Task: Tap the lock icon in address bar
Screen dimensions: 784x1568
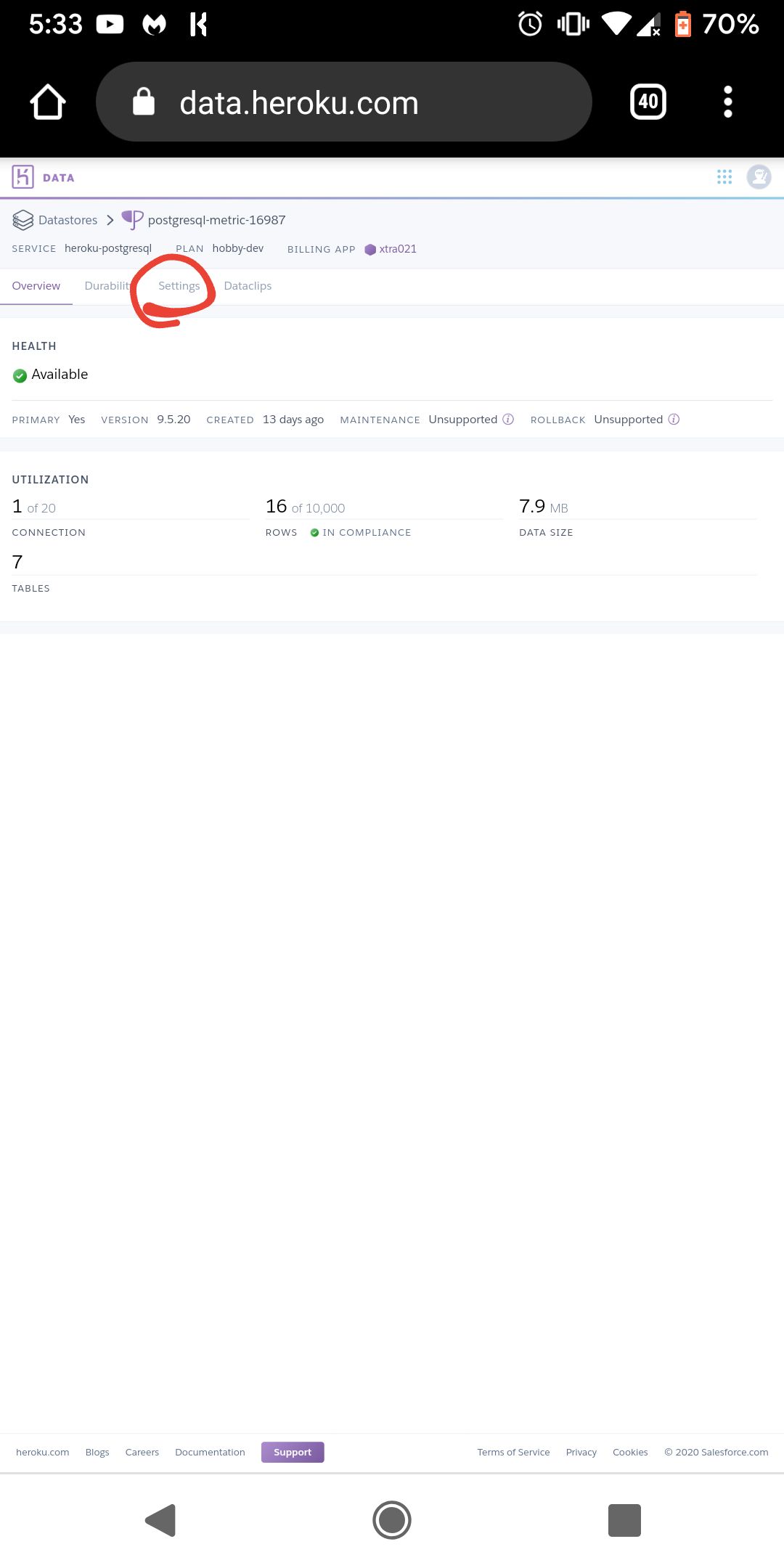Action: coord(144,102)
